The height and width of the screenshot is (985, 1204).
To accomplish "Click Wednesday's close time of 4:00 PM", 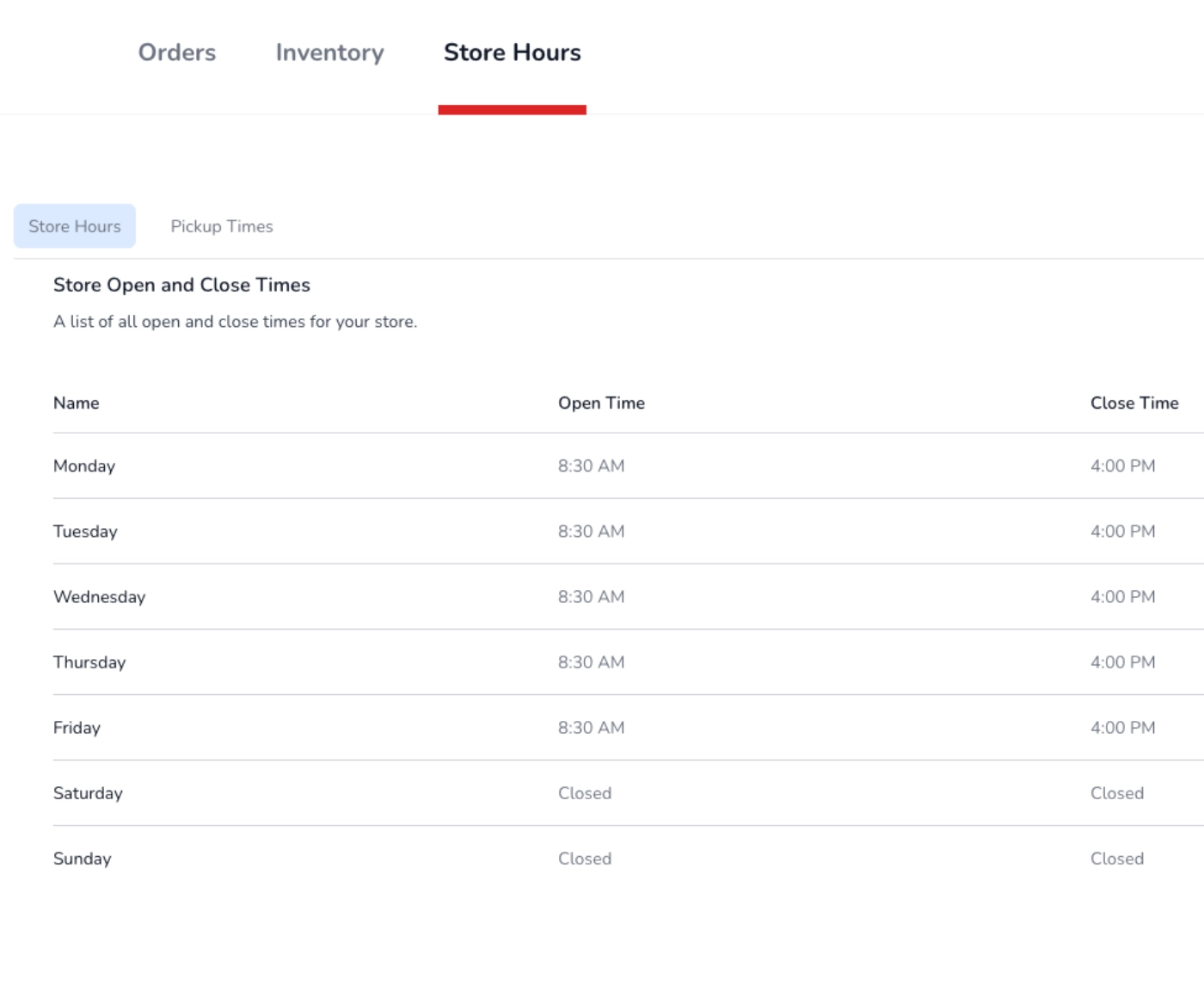I will [x=1123, y=596].
